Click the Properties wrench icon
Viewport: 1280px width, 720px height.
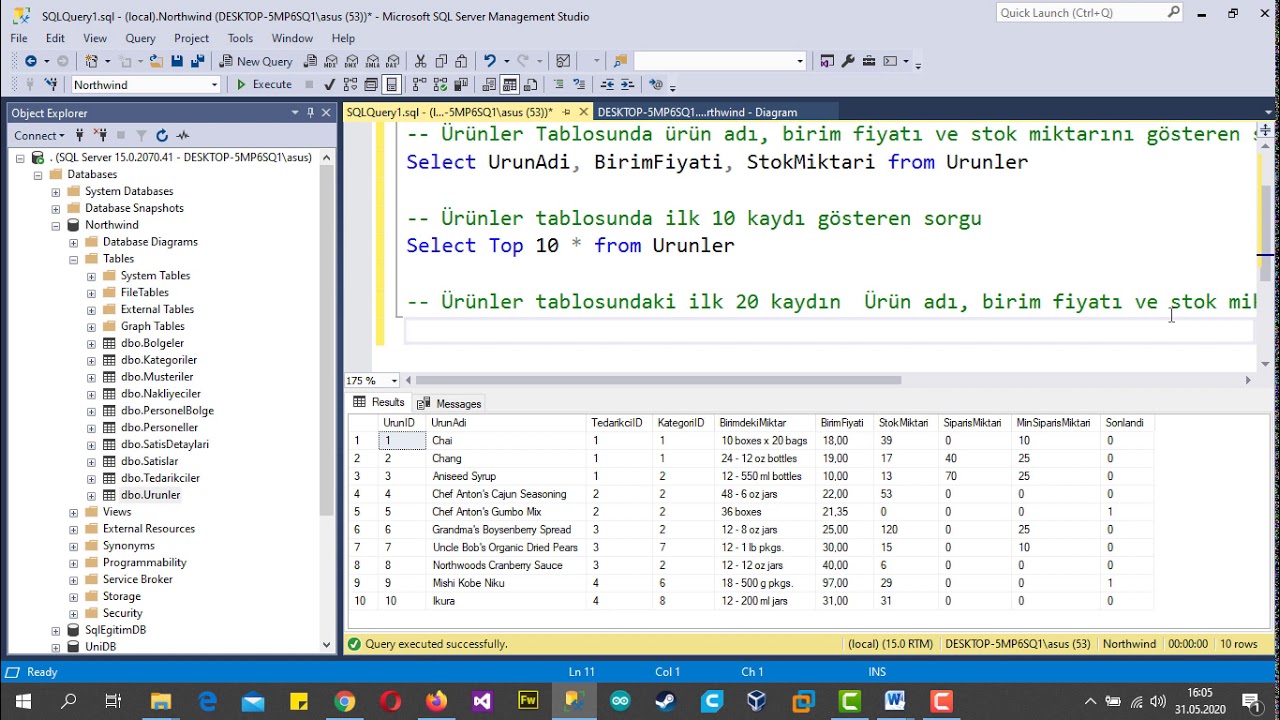click(848, 61)
